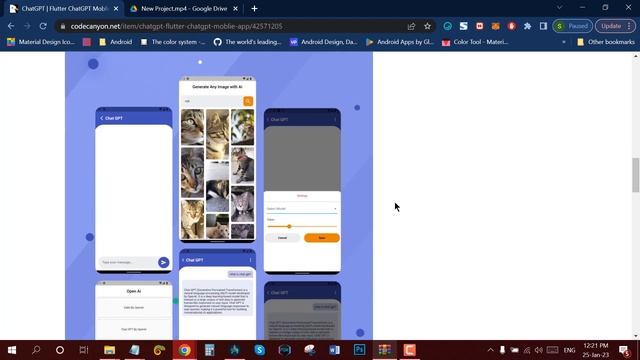This screenshot has width=640, height=360.
Task: Switch to the ChatGPT Flutter tab
Action: pyautogui.click(x=64, y=9)
